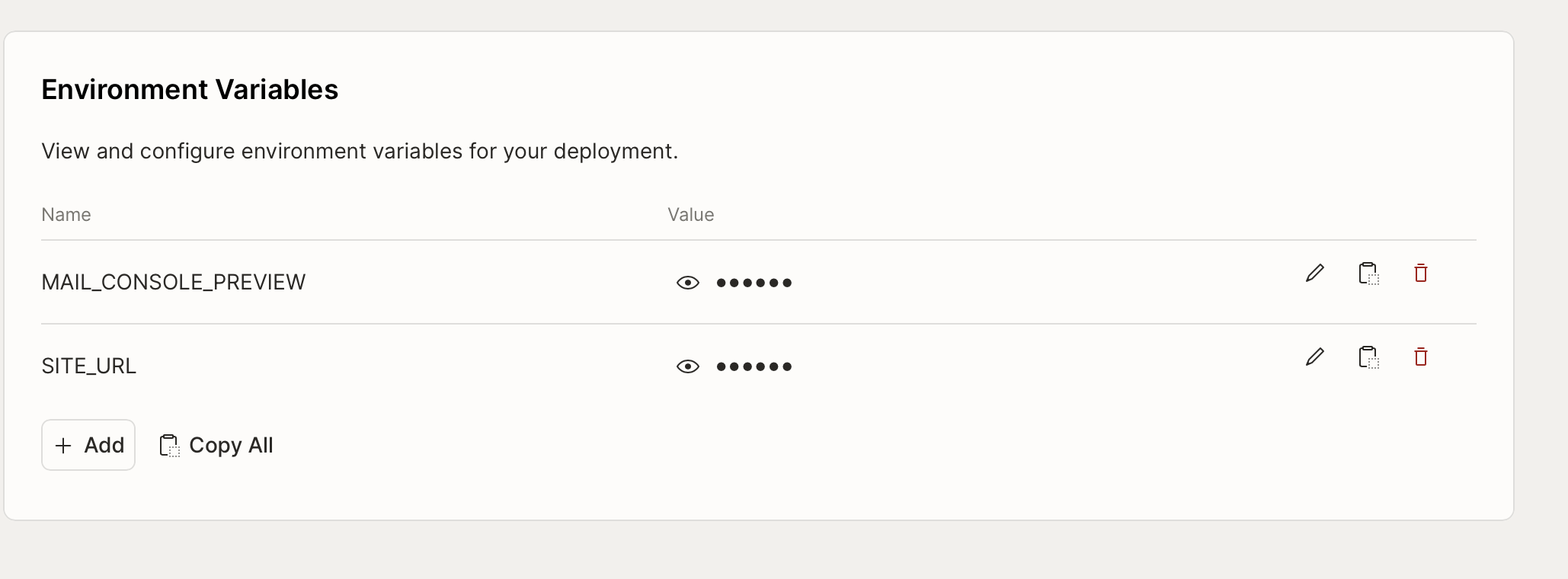The width and height of the screenshot is (1568, 579).
Task: Delete the MAIL_CONSOLE_PREVIEW variable
Action: click(x=1420, y=274)
